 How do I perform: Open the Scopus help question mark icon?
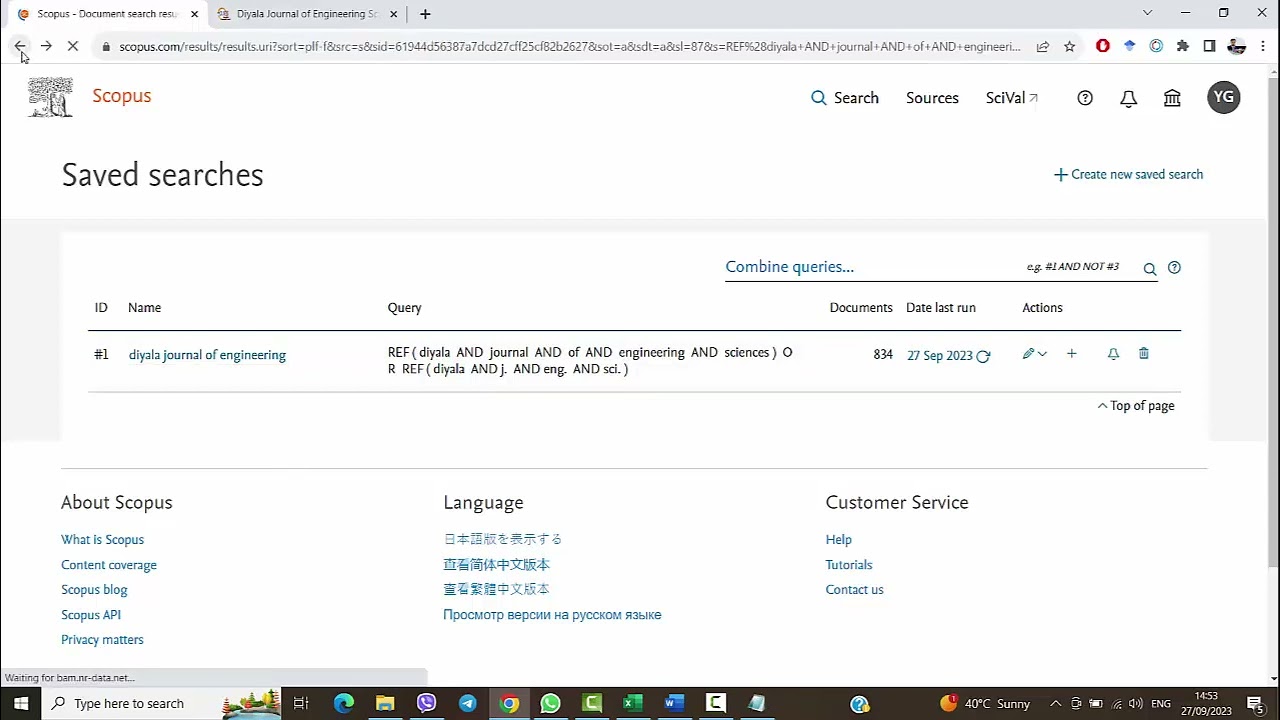[x=1085, y=98]
